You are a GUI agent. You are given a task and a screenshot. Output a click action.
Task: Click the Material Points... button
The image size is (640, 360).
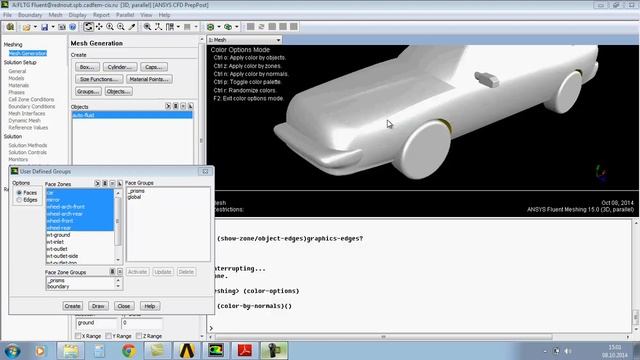click(149, 79)
